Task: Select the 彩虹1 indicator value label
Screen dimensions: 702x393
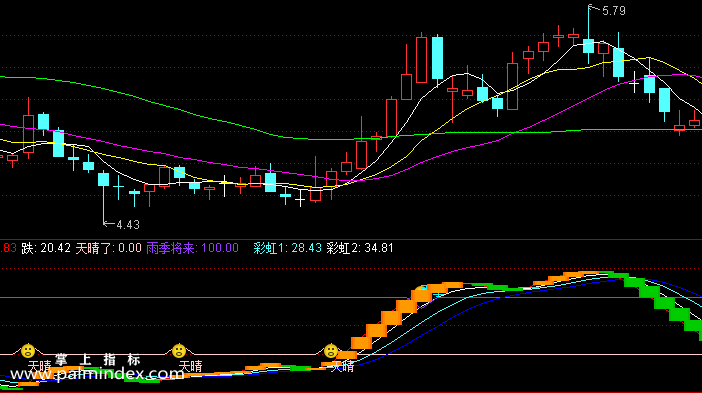Action: point(287,248)
